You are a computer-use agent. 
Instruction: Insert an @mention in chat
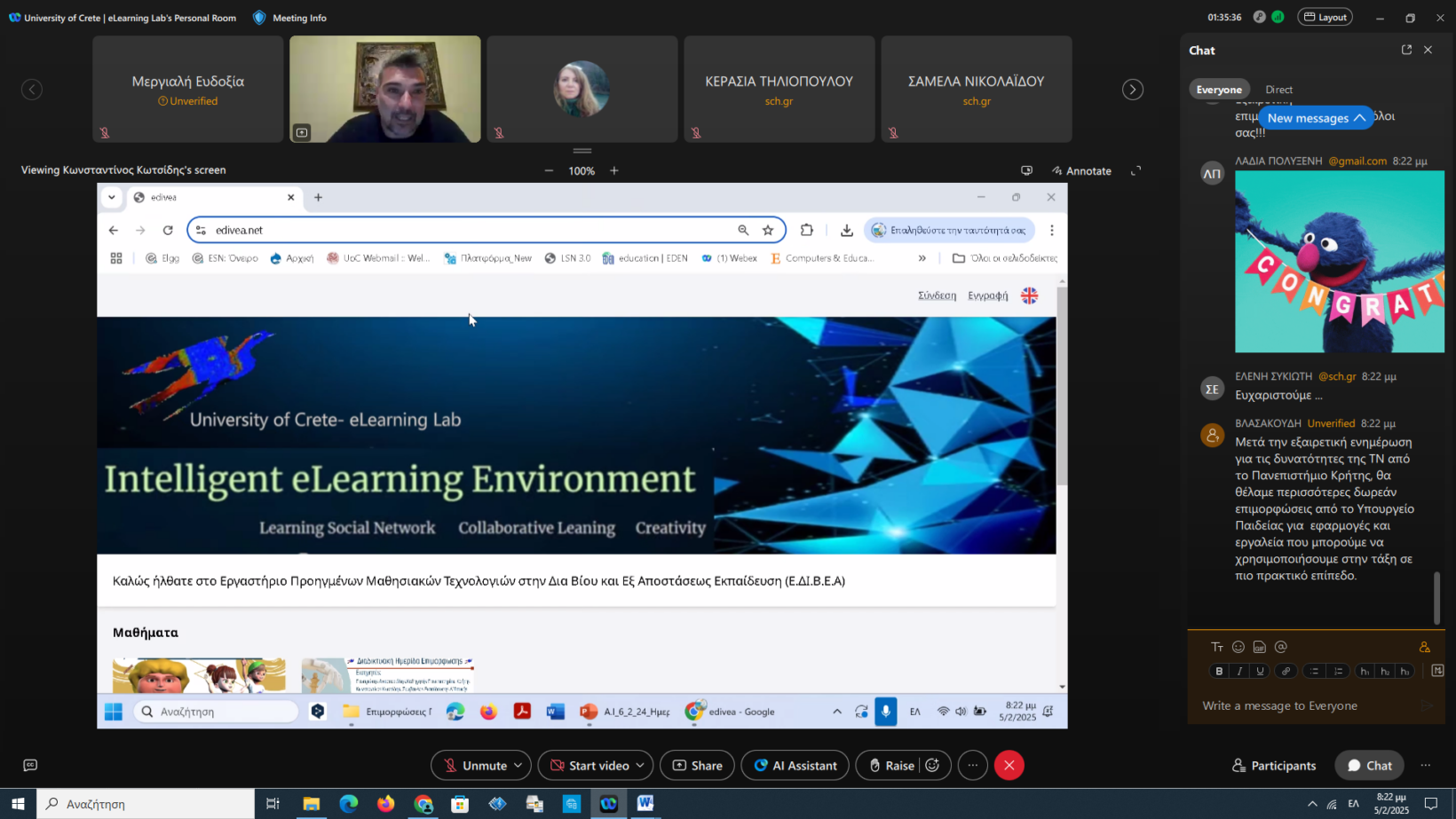(1280, 647)
